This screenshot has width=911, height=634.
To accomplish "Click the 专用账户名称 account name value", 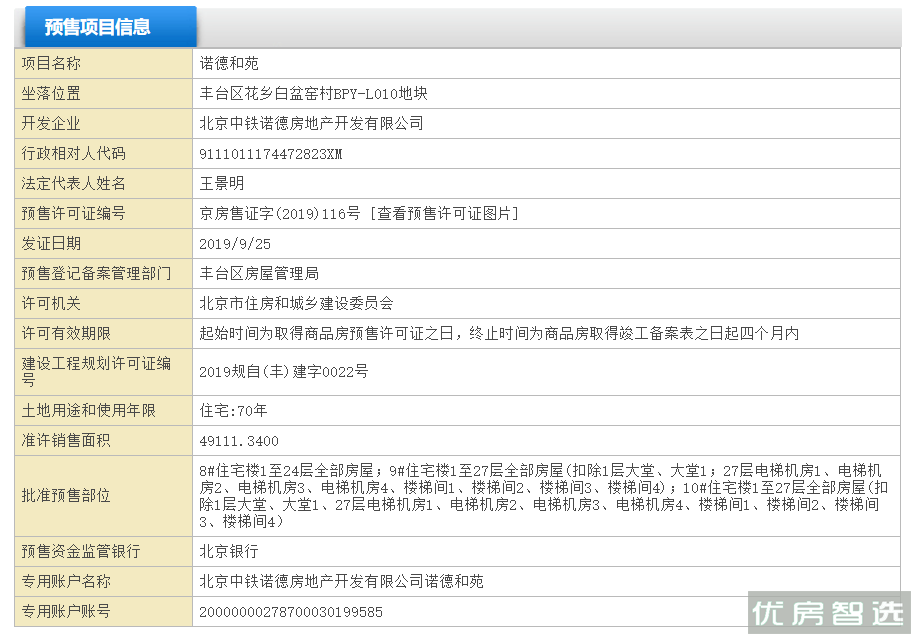I will click(341, 581).
